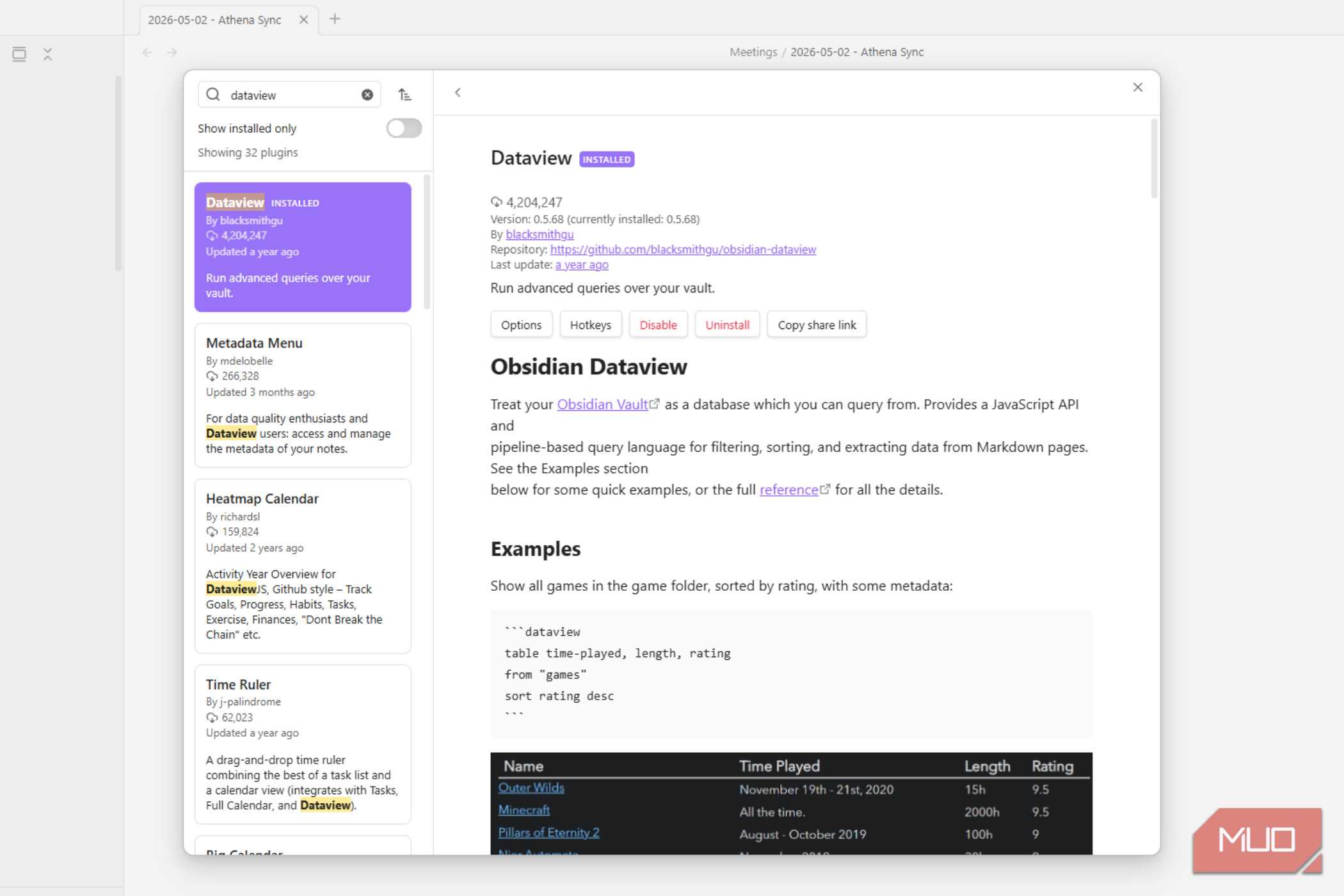
Task: Open a new tab
Action: (335, 19)
